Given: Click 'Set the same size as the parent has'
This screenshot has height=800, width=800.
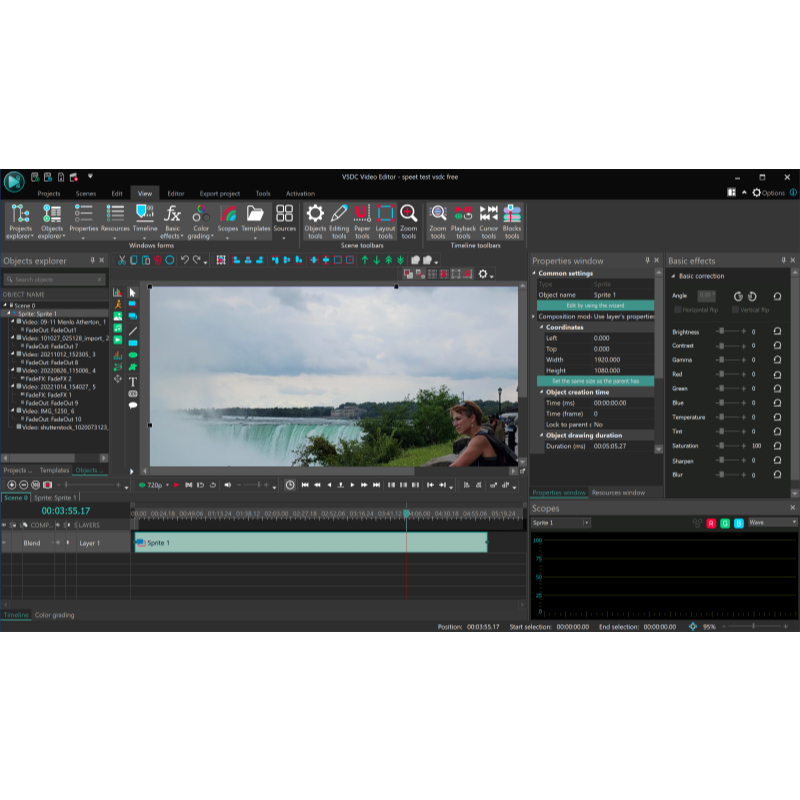Looking at the screenshot, I should [x=595, y=381].
